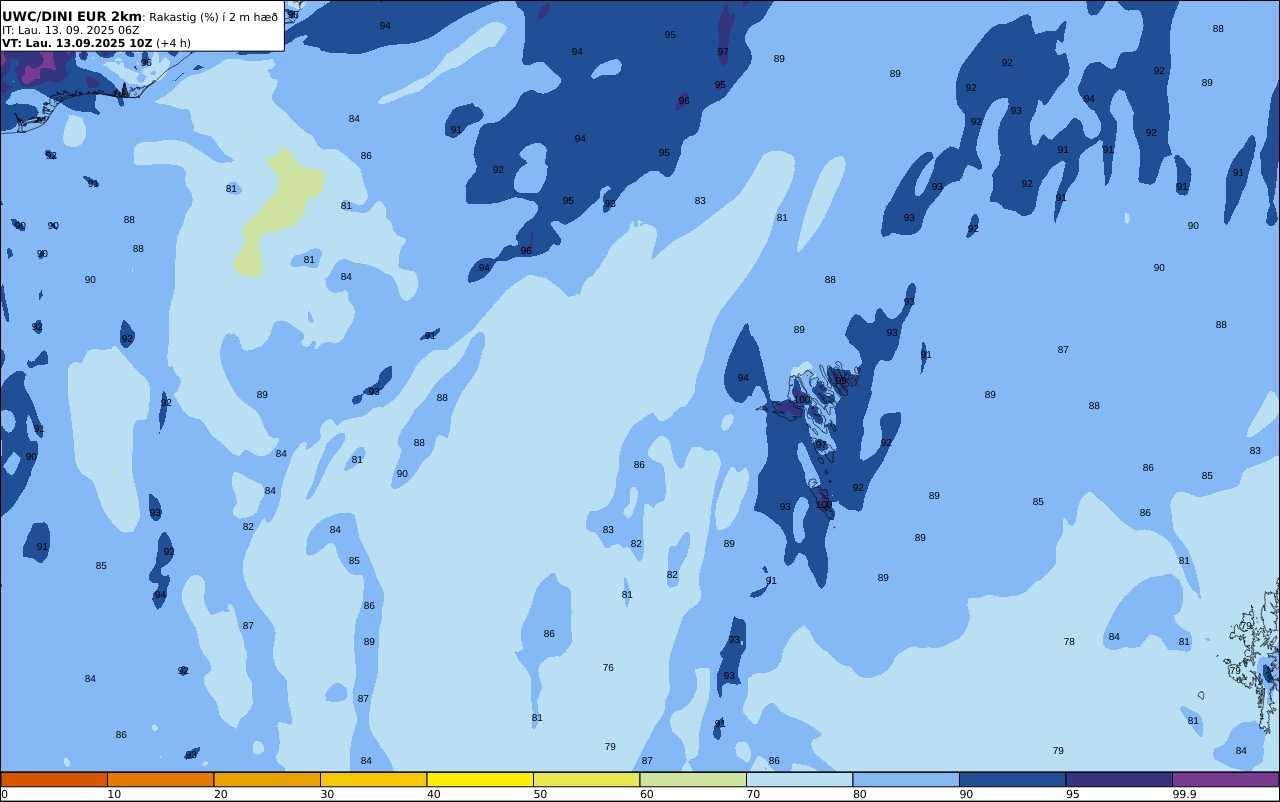The width and height of the screenshot is (1280, 802).
Task: Click the '(+4 h)' forecast offset text
Action: (173, 43)
